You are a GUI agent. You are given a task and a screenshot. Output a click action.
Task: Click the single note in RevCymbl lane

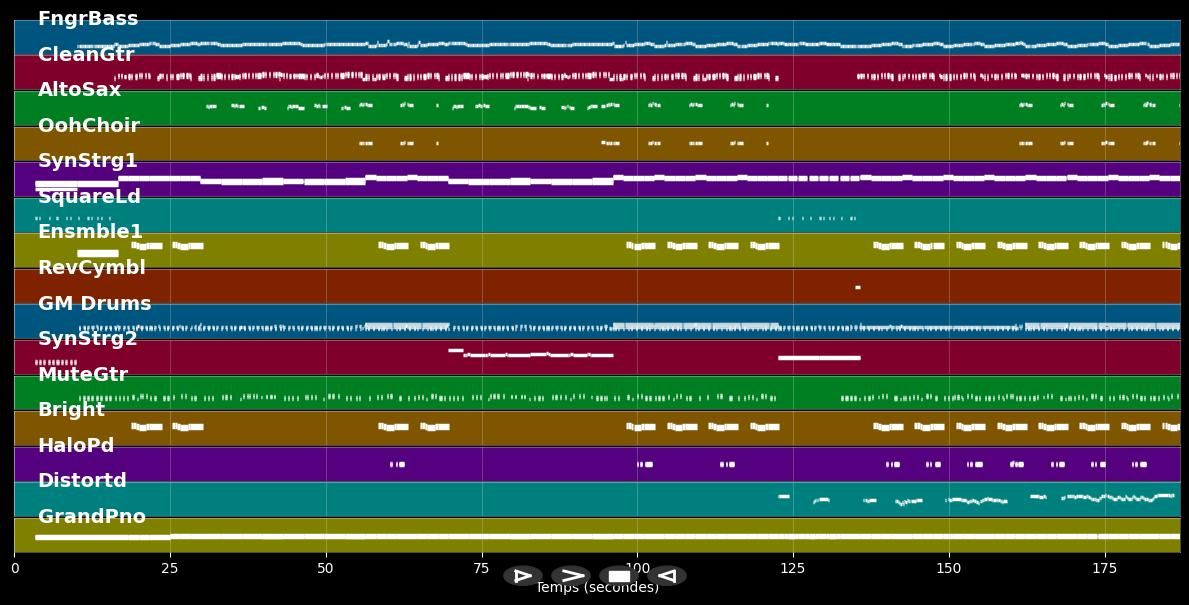pyautogui.click(x=857, y=287)
